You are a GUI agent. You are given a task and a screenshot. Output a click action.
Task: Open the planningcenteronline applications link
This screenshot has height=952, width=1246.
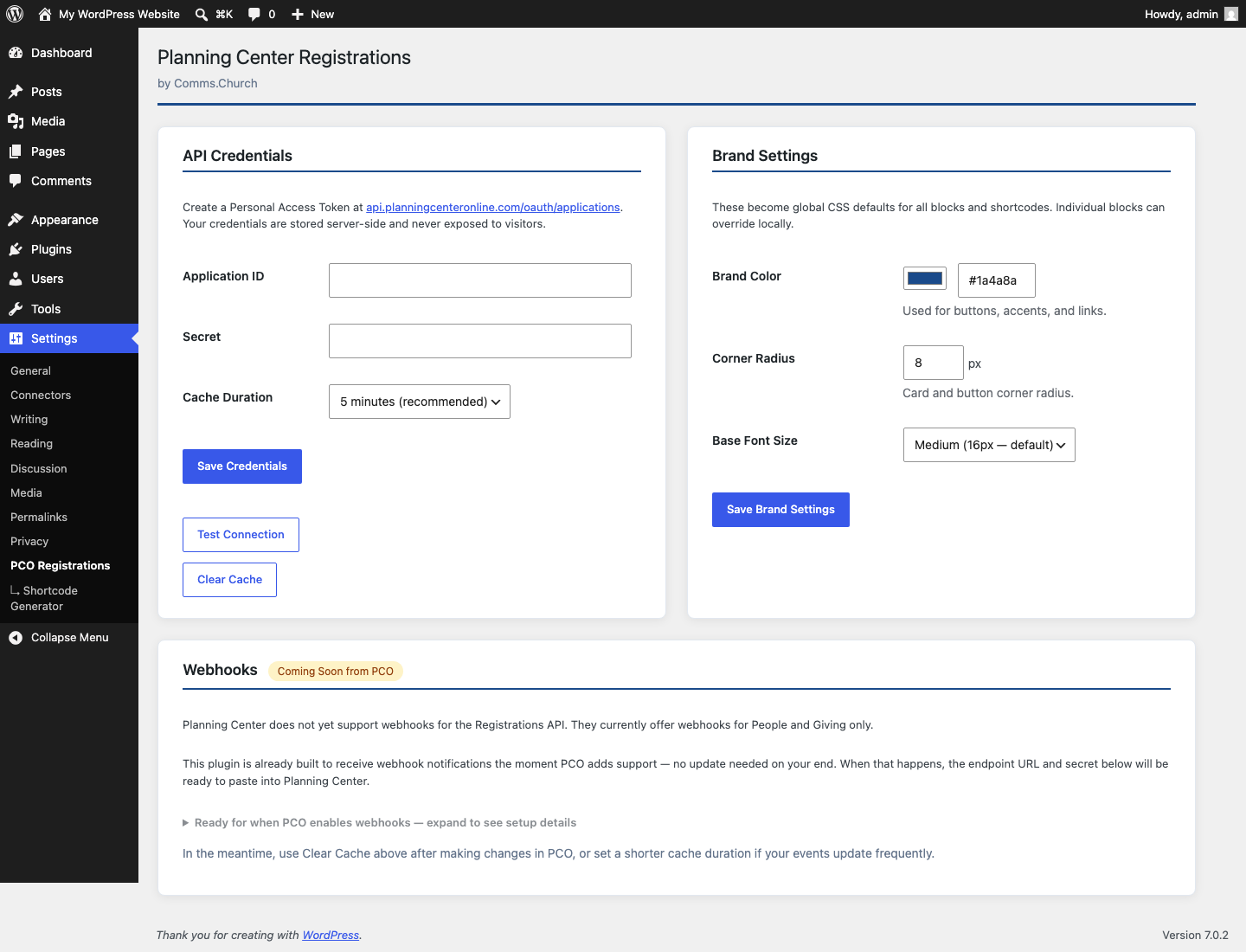[493, 207]
